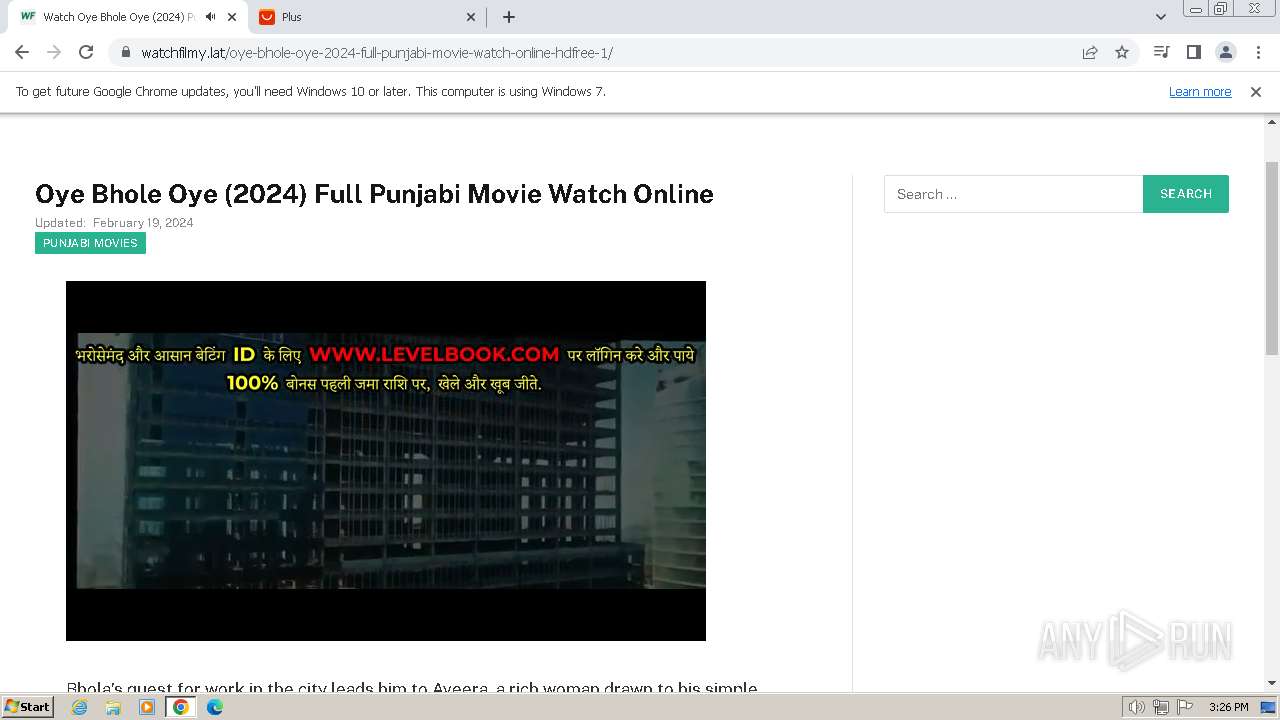Click the Windows 7 update notice text

(x=311, y=91)
